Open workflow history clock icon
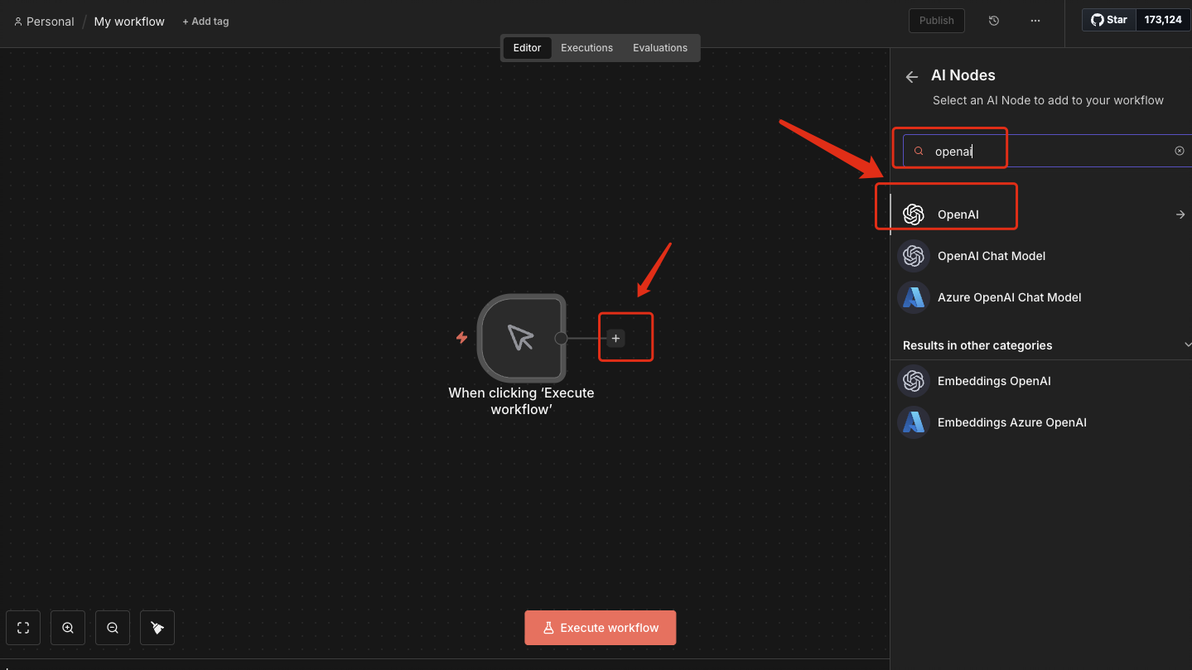Viewport: 1192px width, 670px height. [x=994, y=21]
